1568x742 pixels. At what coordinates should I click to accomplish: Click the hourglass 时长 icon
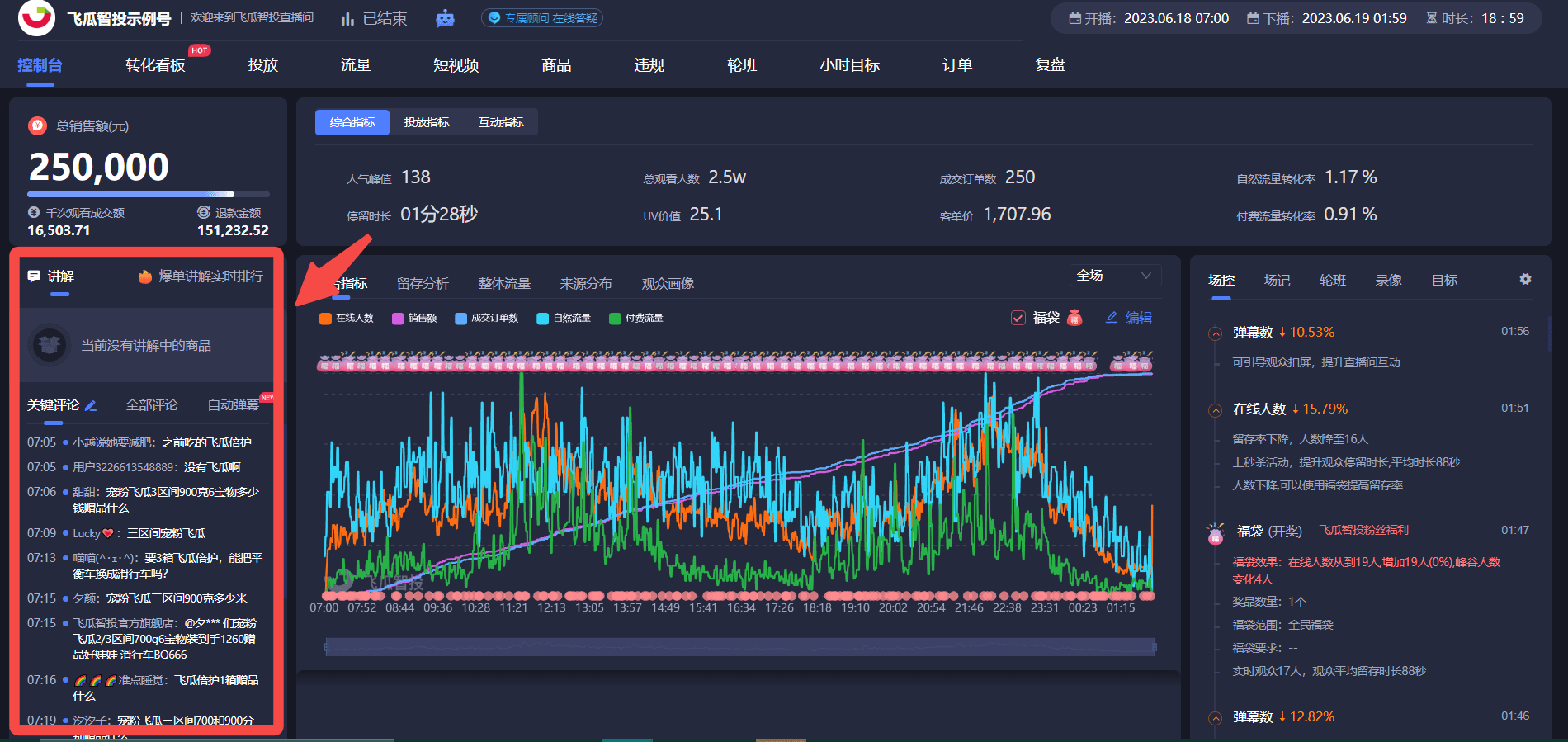click(1431, 18)
